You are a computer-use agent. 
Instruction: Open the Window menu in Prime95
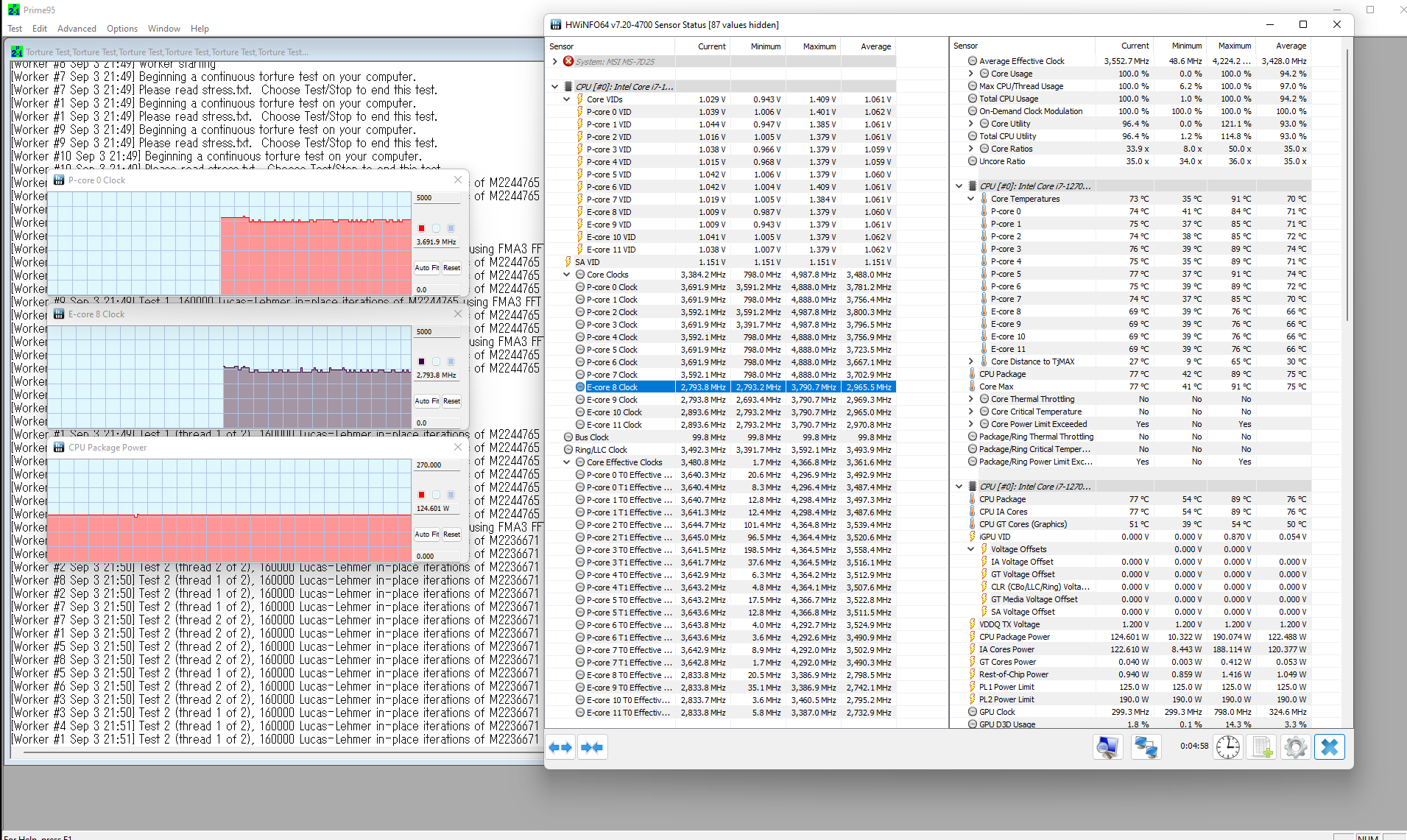pyautogui.click(x=163, y=29)
